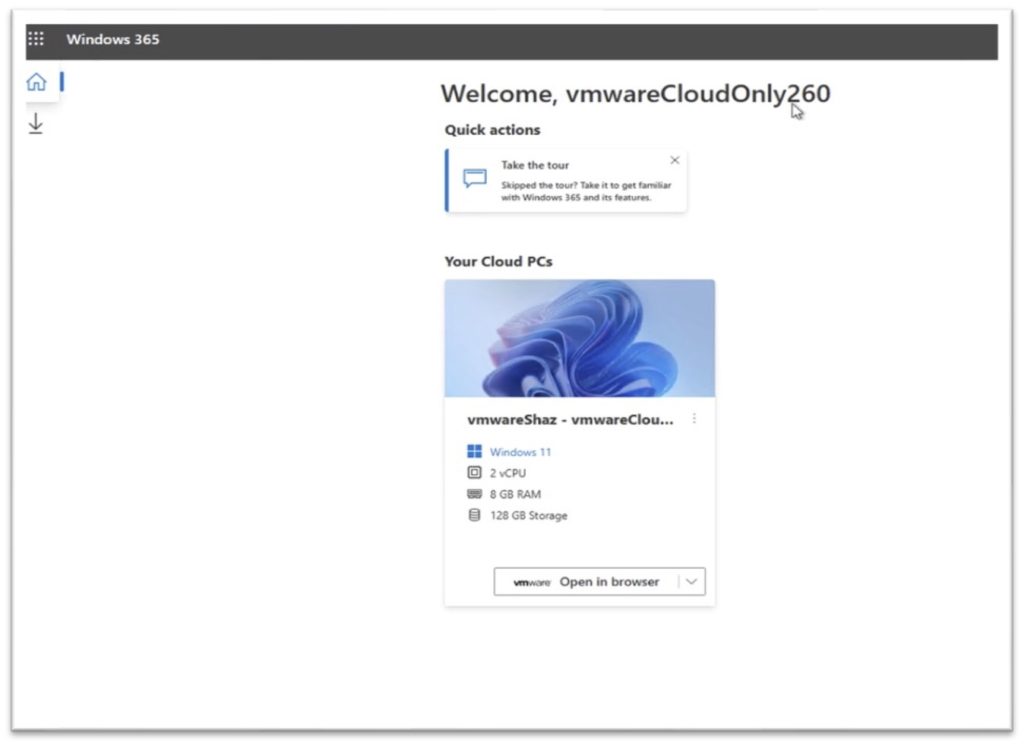Click the Welcome vmwareCloudOnly260 heading
This screenshot has width=1024, height=746.
pyautogui.click(x=635, y=94)
